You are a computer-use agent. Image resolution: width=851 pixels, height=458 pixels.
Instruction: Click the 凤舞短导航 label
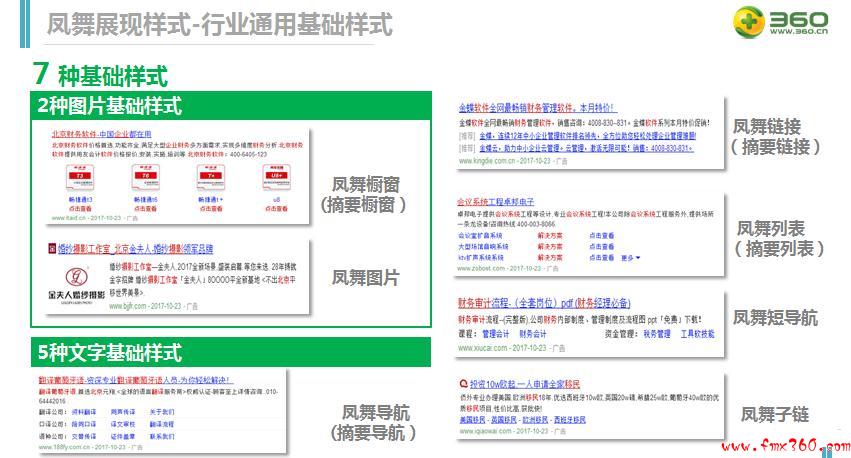(x=774, y=318)
